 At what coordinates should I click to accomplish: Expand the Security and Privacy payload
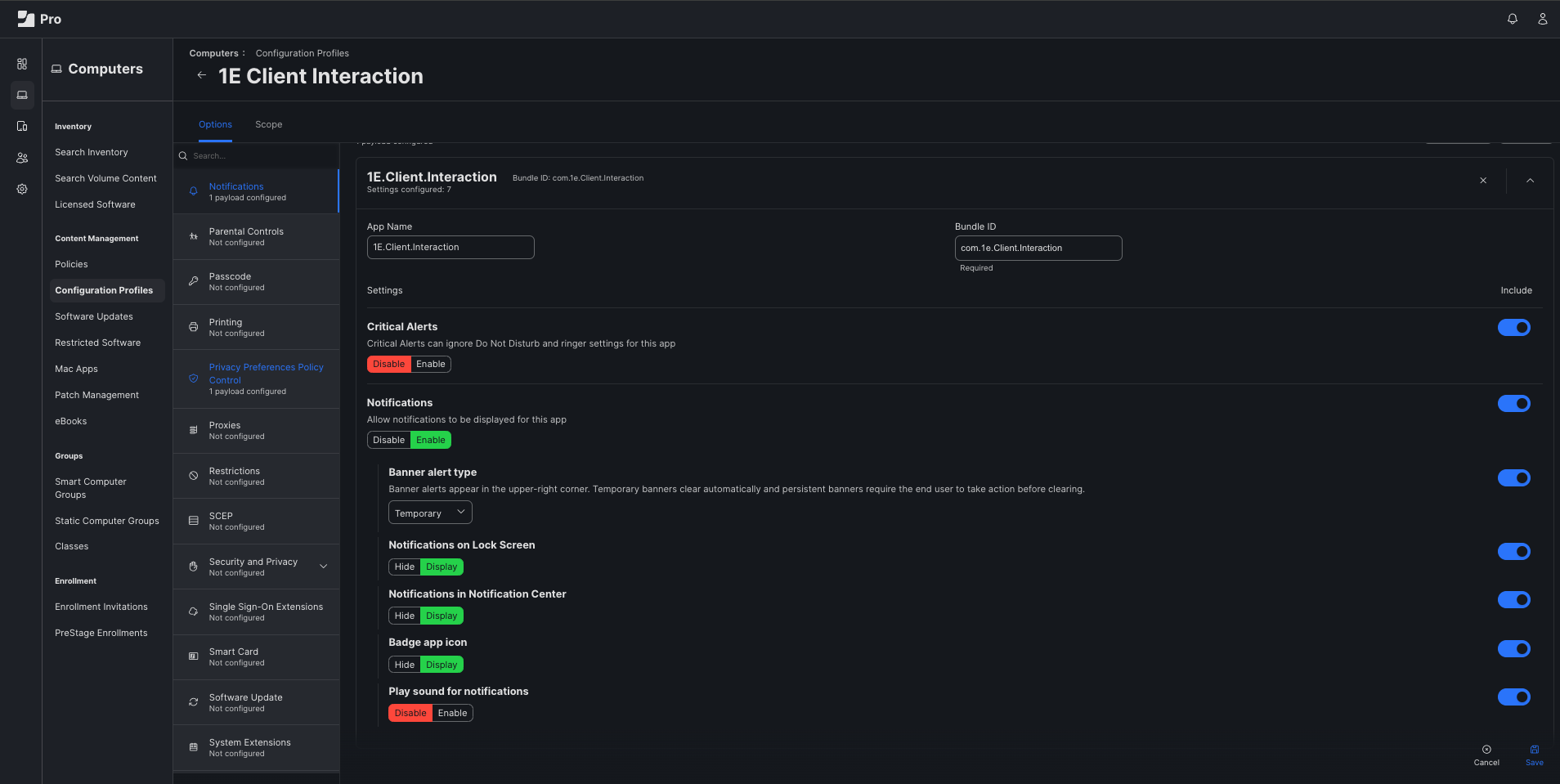coord(323,567)
